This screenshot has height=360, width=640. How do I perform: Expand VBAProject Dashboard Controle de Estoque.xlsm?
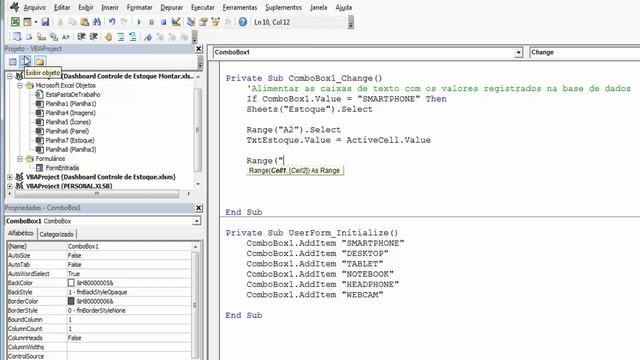pos(10,177)
